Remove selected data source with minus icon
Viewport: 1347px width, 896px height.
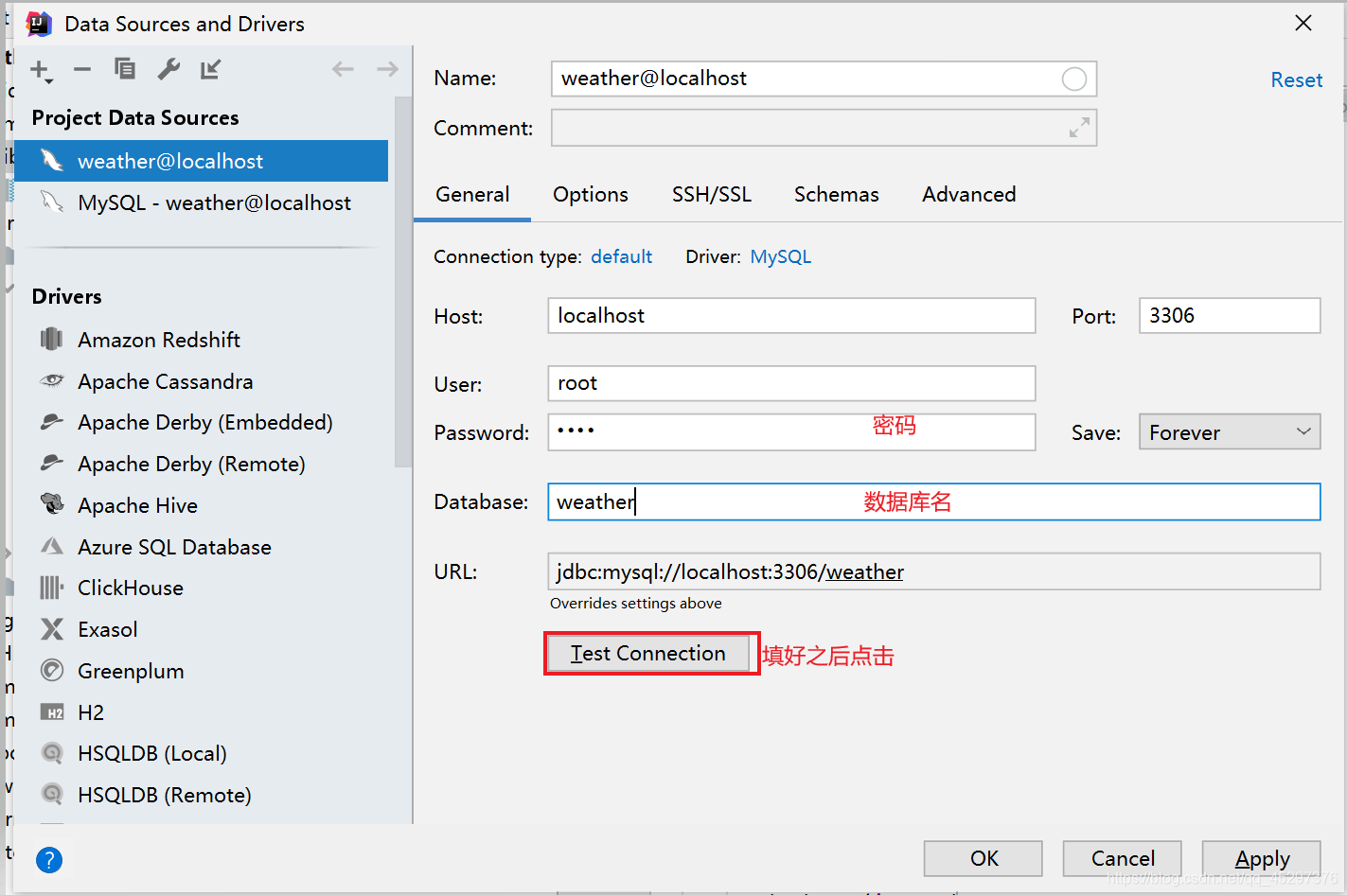(82, 69)
